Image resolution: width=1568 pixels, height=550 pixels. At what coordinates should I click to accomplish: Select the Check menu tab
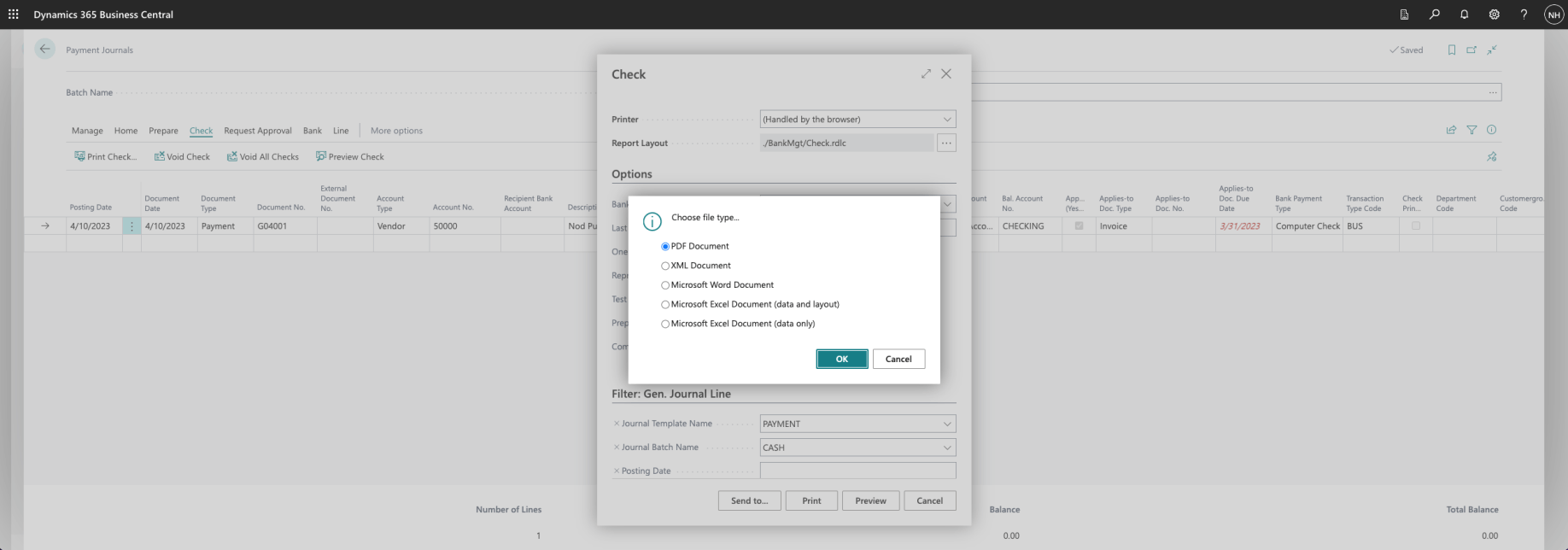coord(201,131)
